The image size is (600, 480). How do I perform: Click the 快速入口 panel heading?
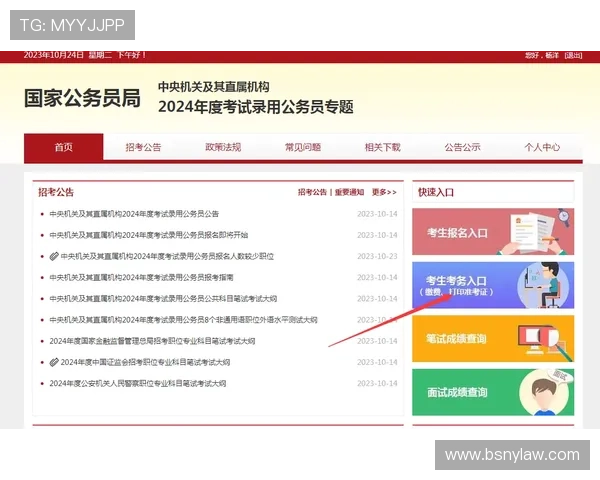(x=436, y=192)
